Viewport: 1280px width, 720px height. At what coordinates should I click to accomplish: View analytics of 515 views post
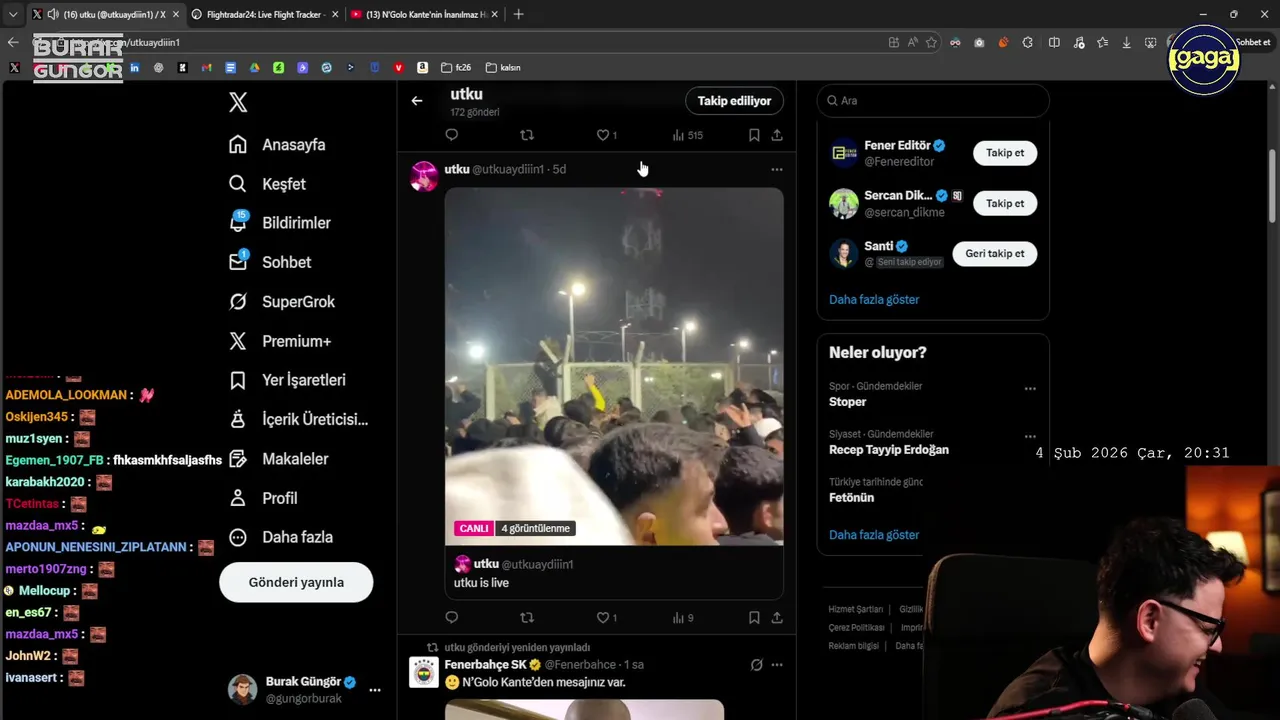pyautogui.click(x=687, y=135)
